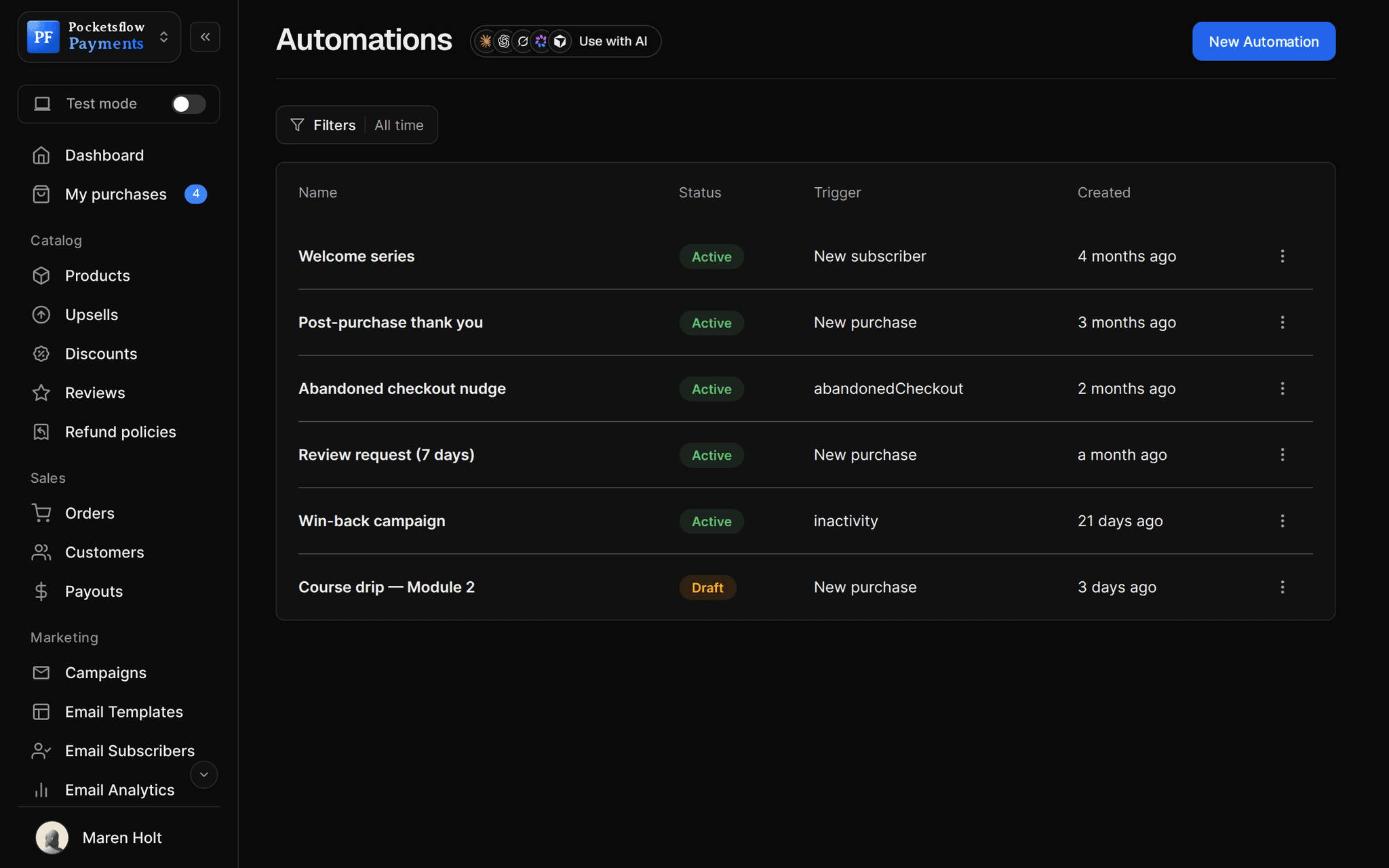Click the Refund policies icon

[x=41, y=432]
